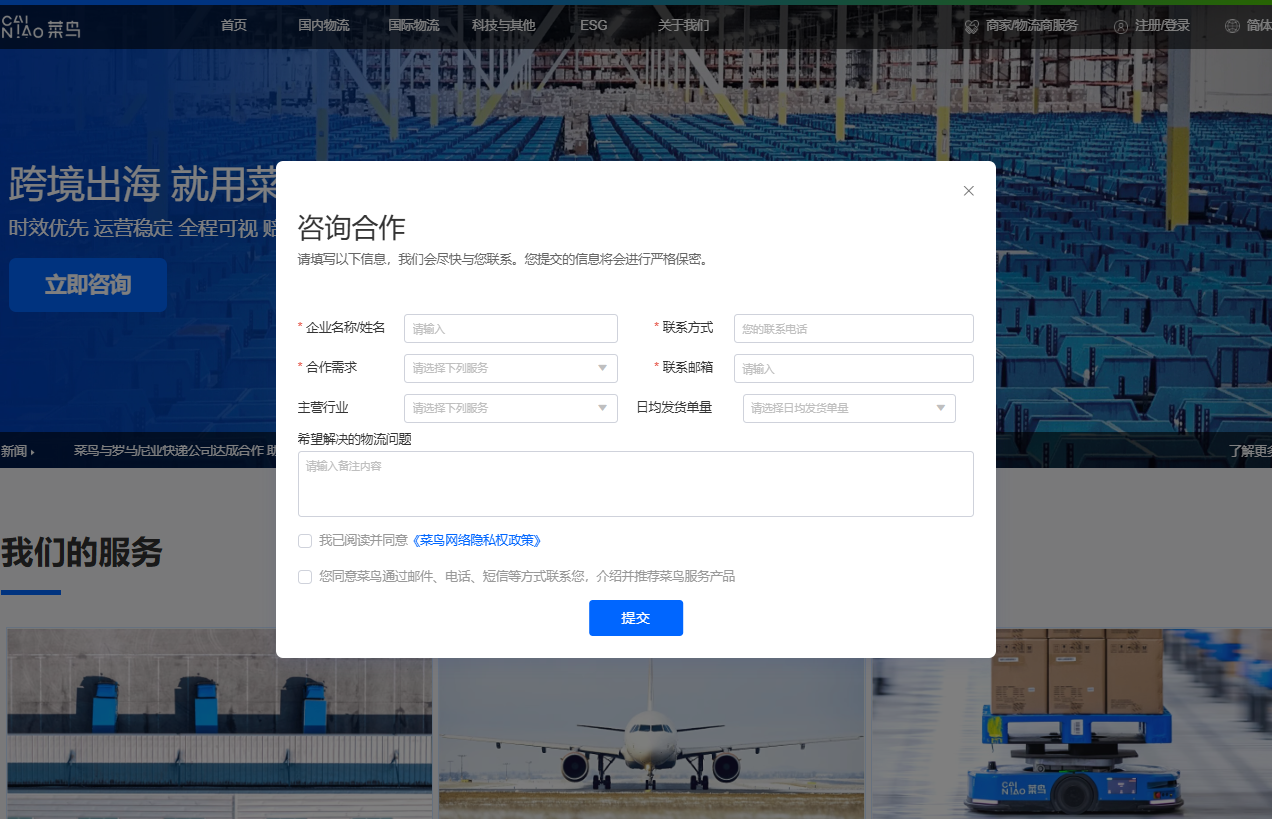Click the globe language icon
This screenshot has width=1272, height=819.
click(x=1232, y=27)
